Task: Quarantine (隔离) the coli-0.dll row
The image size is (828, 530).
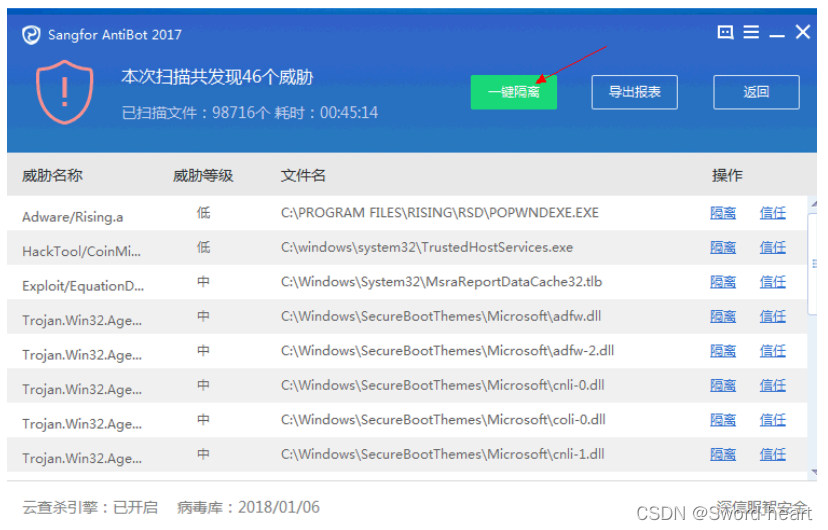Action: click(x=723, y=420)
